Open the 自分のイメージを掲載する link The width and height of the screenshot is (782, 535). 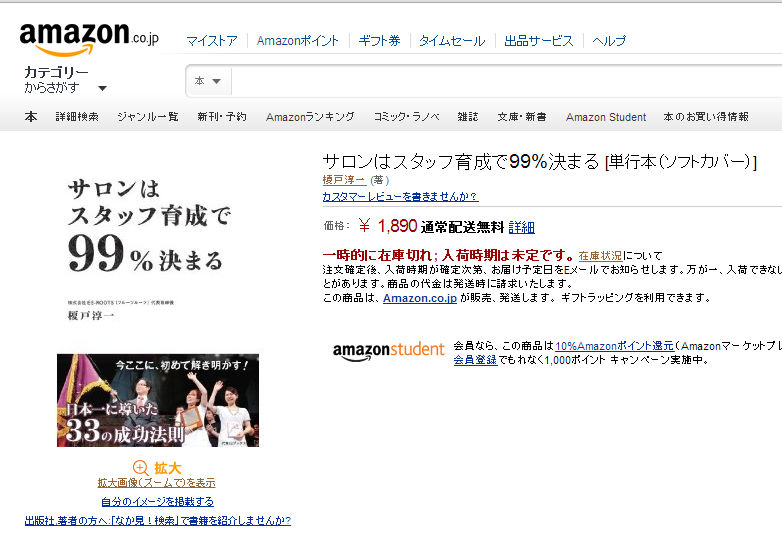click(158, 502)
